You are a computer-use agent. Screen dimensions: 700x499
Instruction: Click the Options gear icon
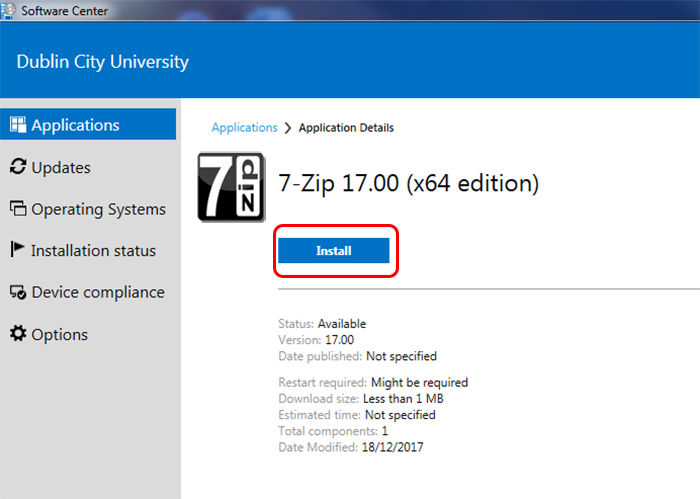coord(18,333)
